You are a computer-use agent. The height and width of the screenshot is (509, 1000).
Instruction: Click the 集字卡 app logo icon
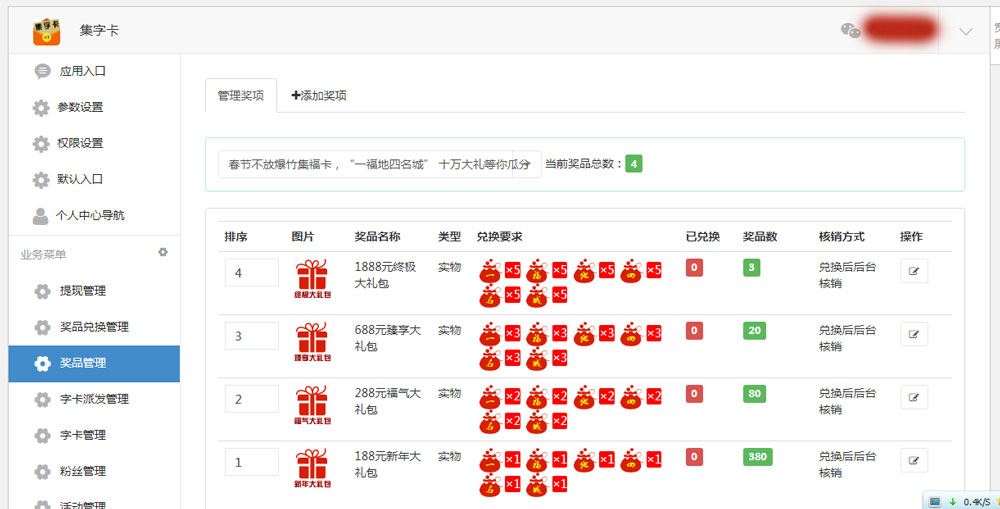coord(47,30)
